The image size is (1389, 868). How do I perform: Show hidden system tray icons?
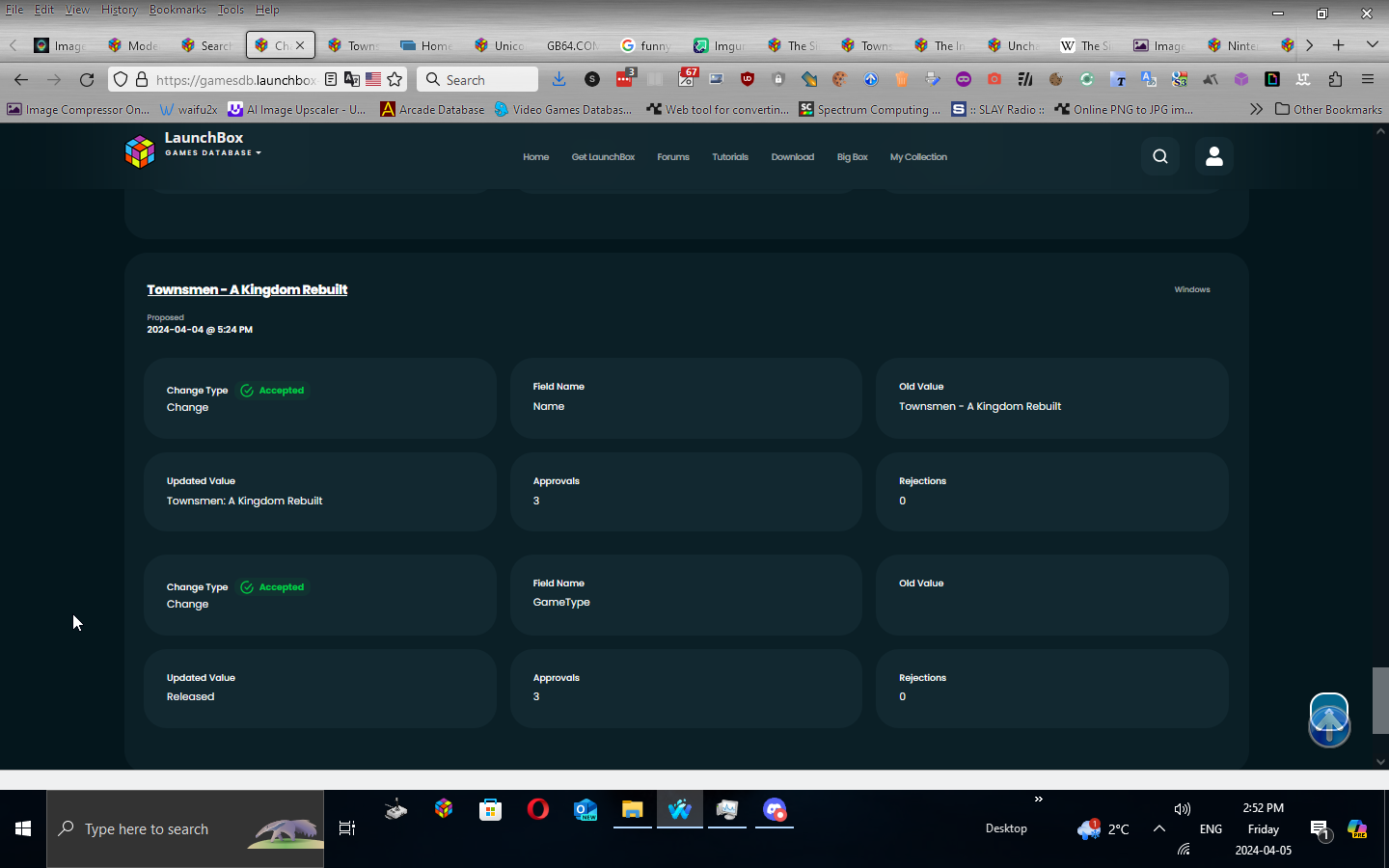(x=1159, y=828)
